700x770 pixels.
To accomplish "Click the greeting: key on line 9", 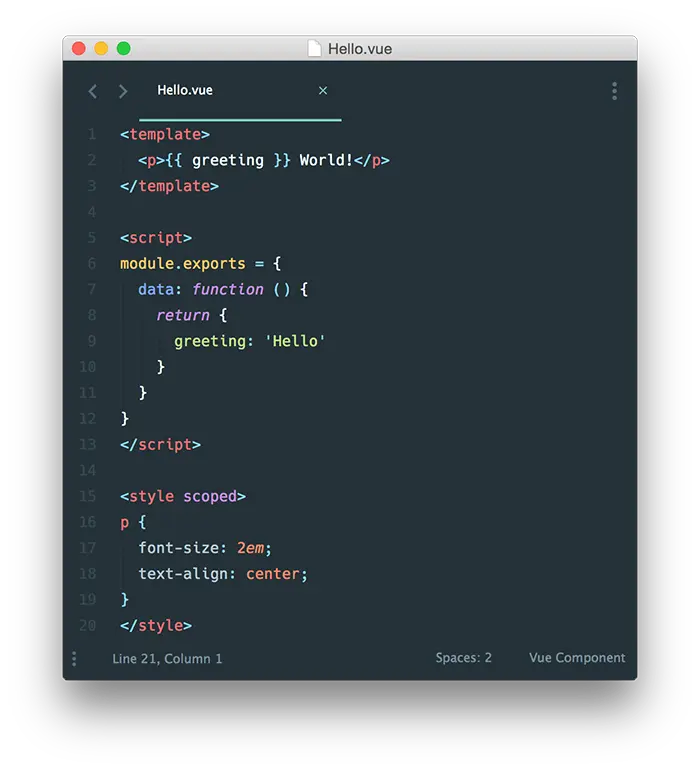I will [x=214, y=341].
